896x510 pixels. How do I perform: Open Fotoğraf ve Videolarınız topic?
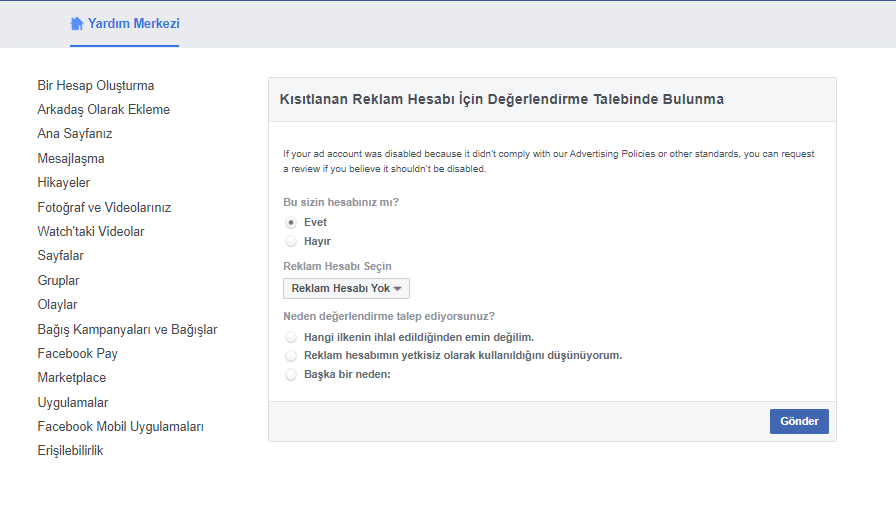[104, 207]
